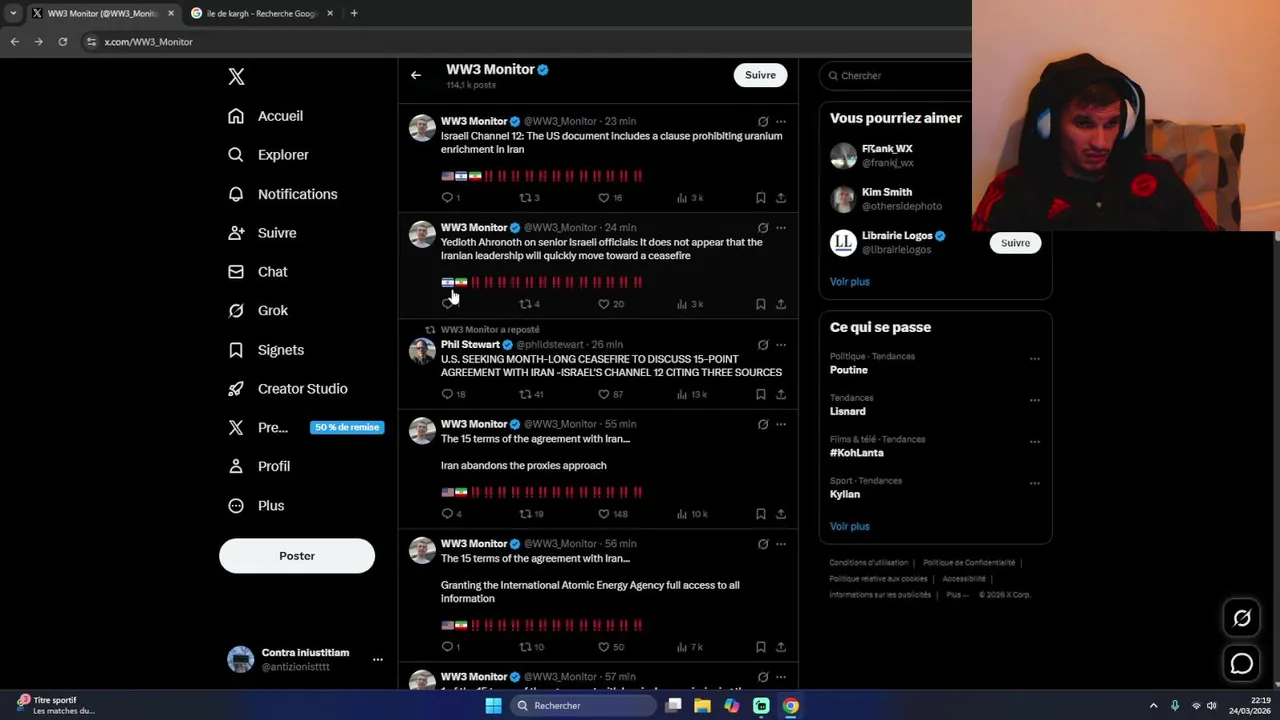Share Phil Stewart's ceasefire post
1280x720 pixels.
pos(781,394)
